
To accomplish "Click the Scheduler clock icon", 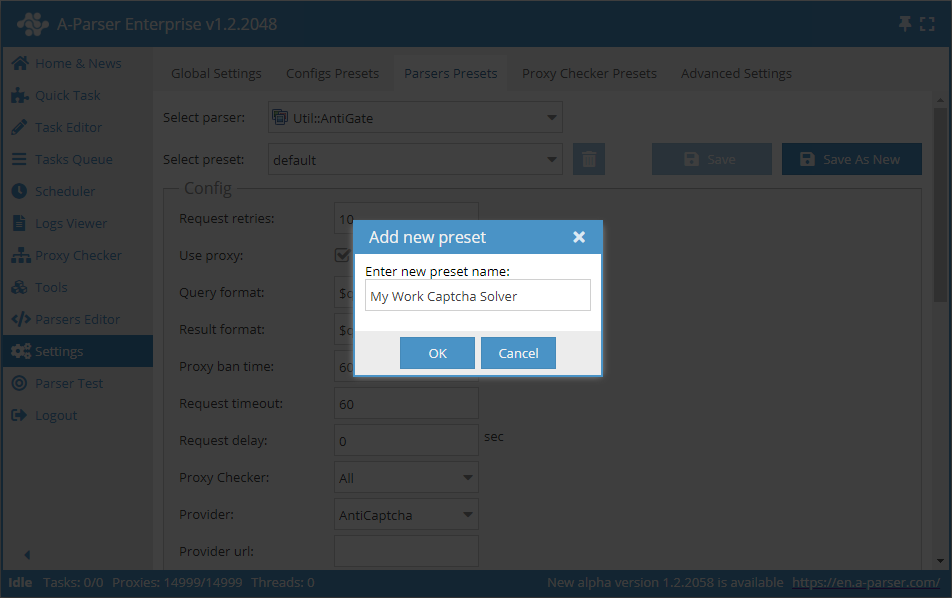I will pyautogui.click(x=19, y=191).
